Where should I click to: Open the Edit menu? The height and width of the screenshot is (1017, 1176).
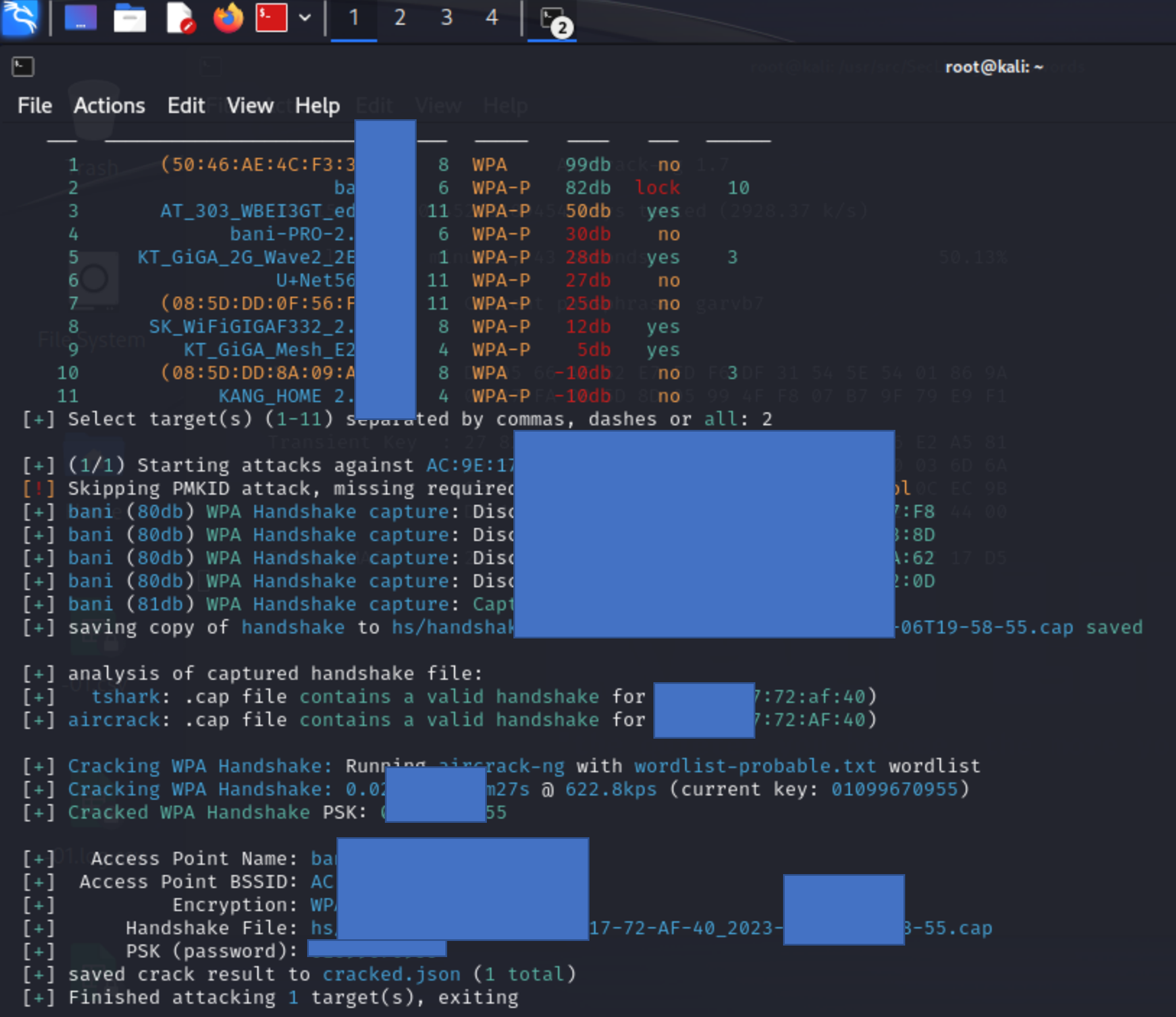click(x=186, y=106)
